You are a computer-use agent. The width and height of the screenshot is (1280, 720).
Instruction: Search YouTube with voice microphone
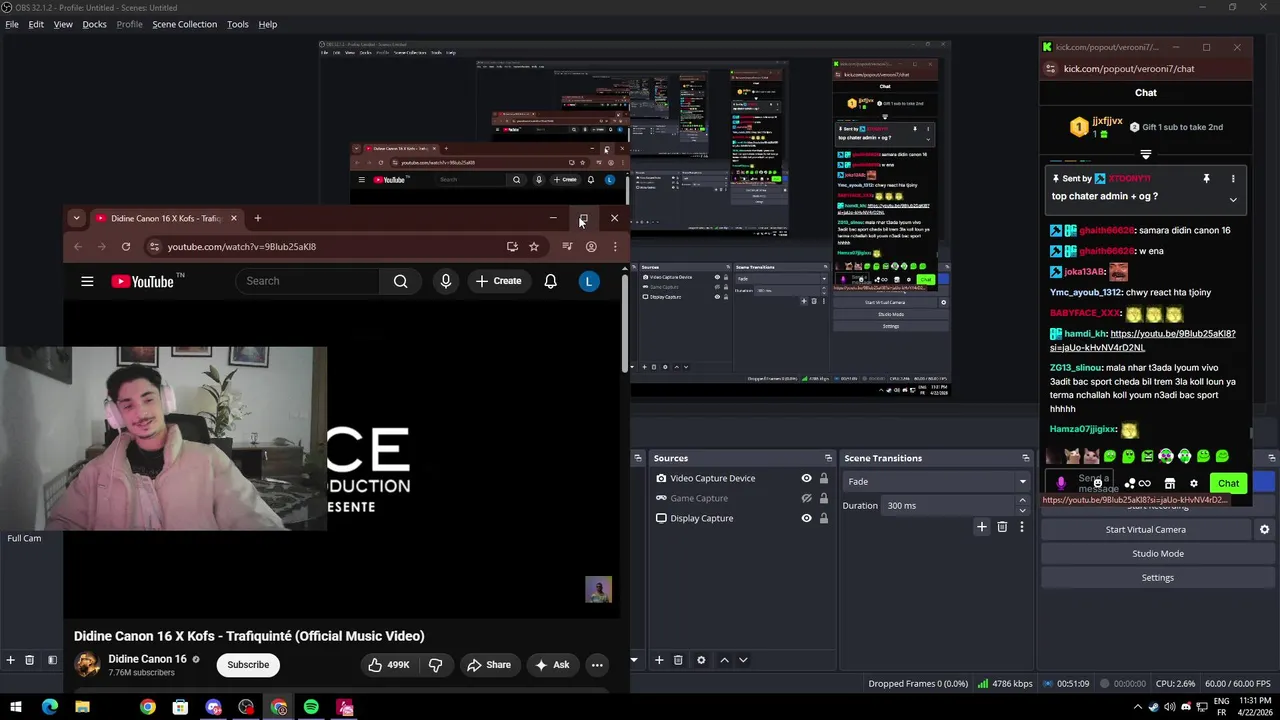[x=446, y=282]
